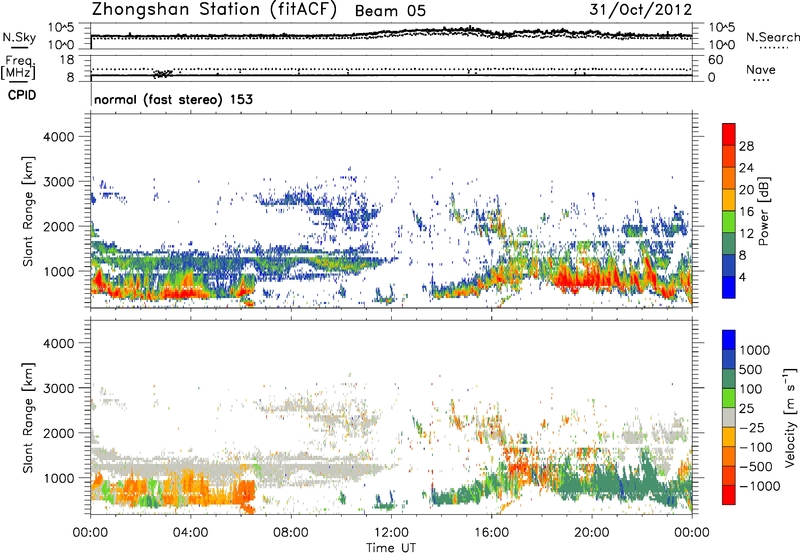This screenshot has height=554, width=800.
Task: Click the "Time UT" axis title
Action: pyautogui.click(x=391, y=548)
